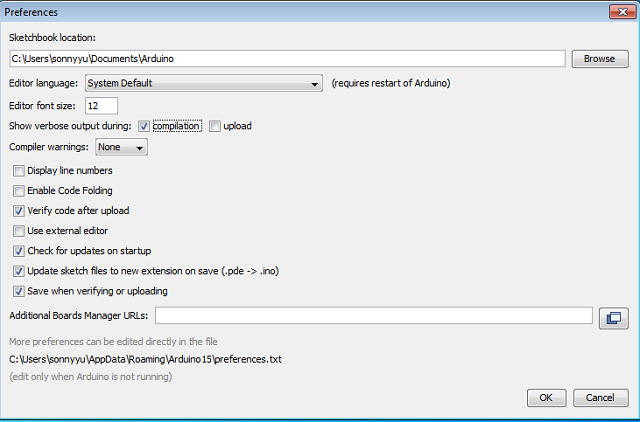Toggle Save when verifying or uploading
The image size is (640, 422).
pos(19,291)
